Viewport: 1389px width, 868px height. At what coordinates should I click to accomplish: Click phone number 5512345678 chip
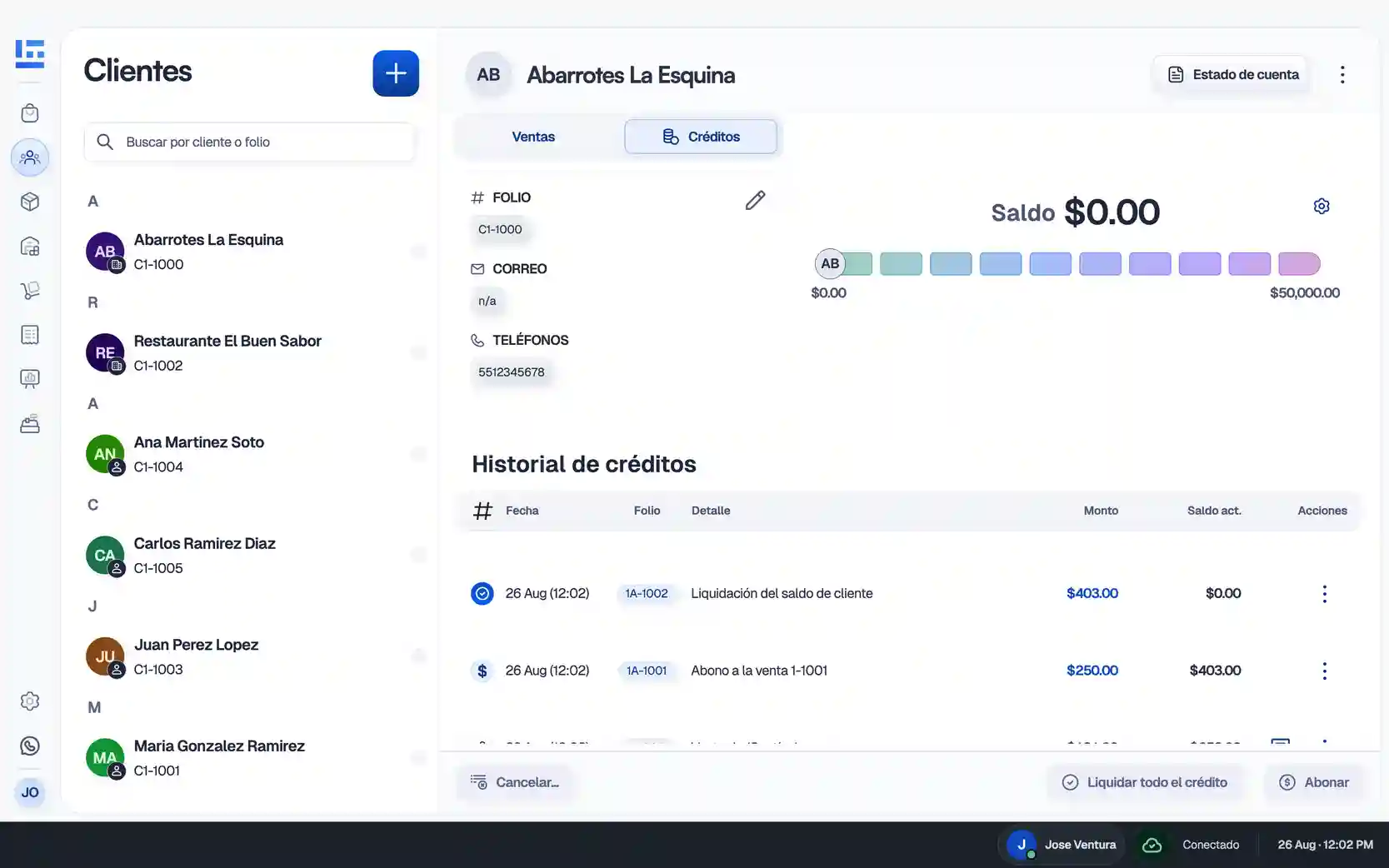512,372
